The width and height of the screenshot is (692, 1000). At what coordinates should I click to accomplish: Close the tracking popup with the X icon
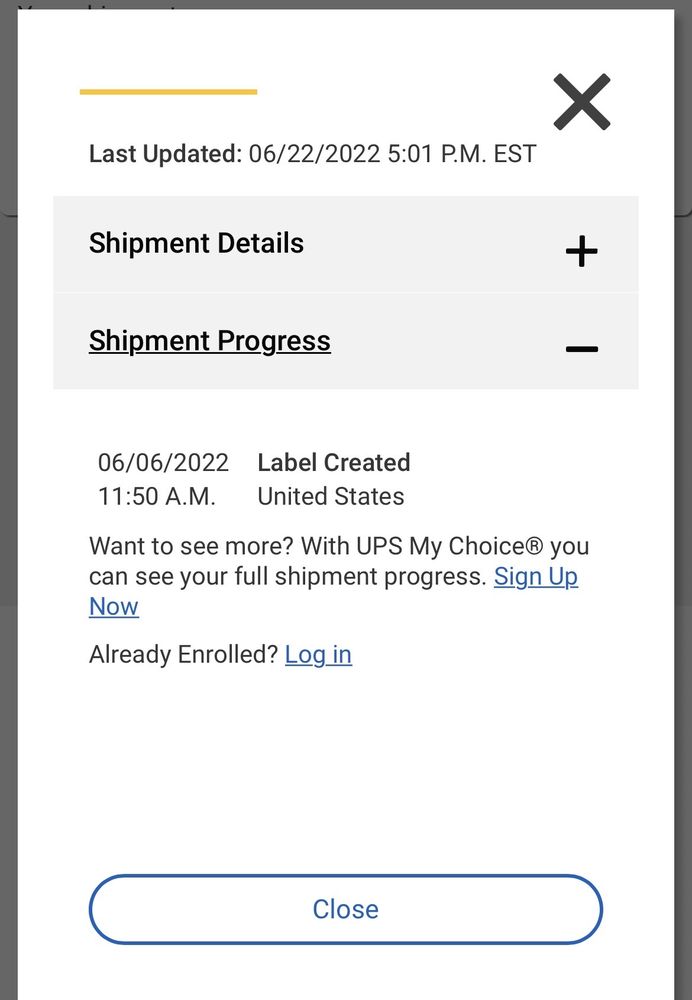pos(581,102)
